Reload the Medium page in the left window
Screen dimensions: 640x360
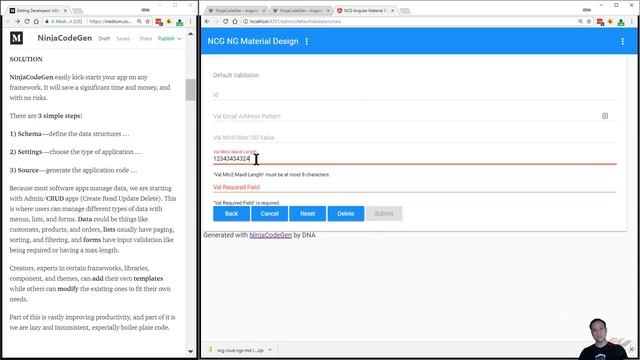coord(27,21)
